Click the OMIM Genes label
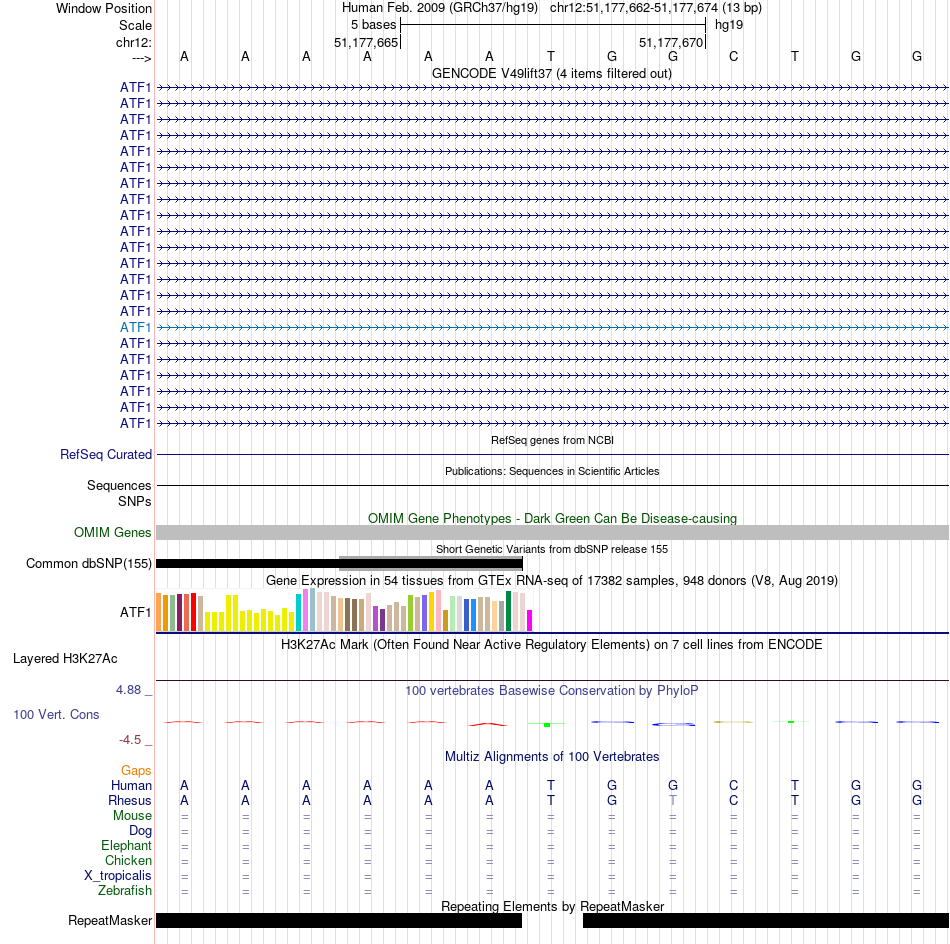950x944 pixels. click(x=112, y=533)
